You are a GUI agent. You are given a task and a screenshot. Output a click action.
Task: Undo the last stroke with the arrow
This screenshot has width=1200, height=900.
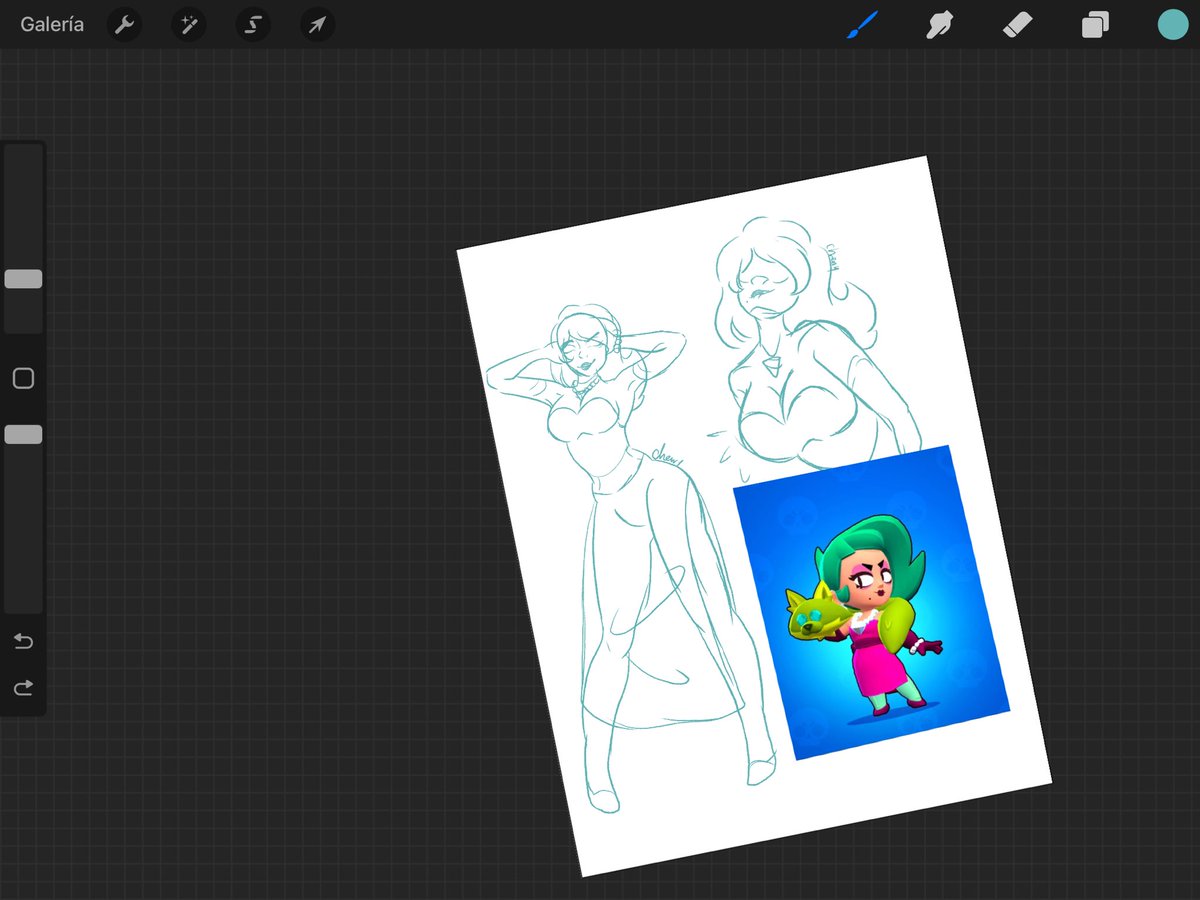click(23, 641)
